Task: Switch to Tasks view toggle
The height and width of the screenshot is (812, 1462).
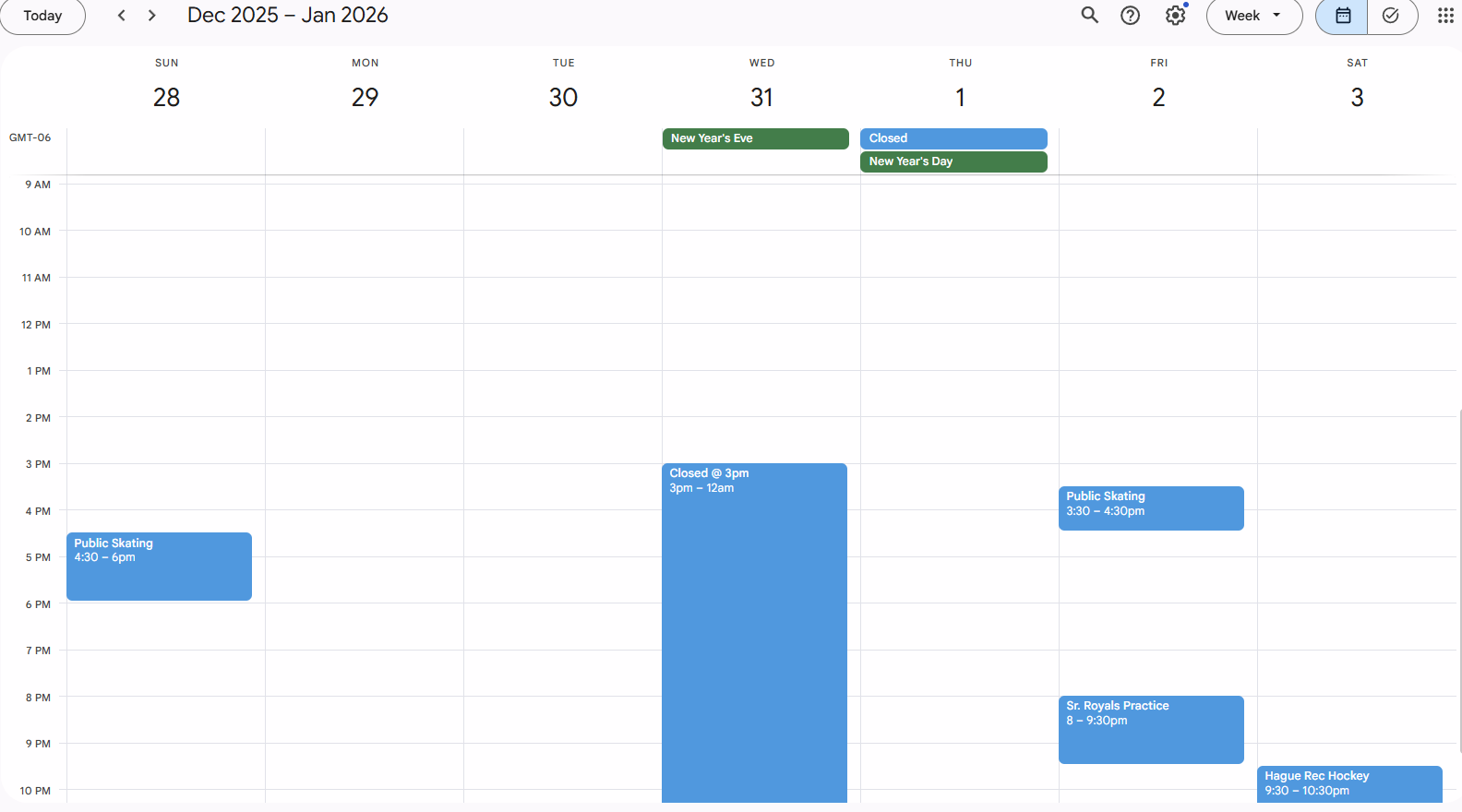Action: pyautogui.click(x=1391, y=16)
